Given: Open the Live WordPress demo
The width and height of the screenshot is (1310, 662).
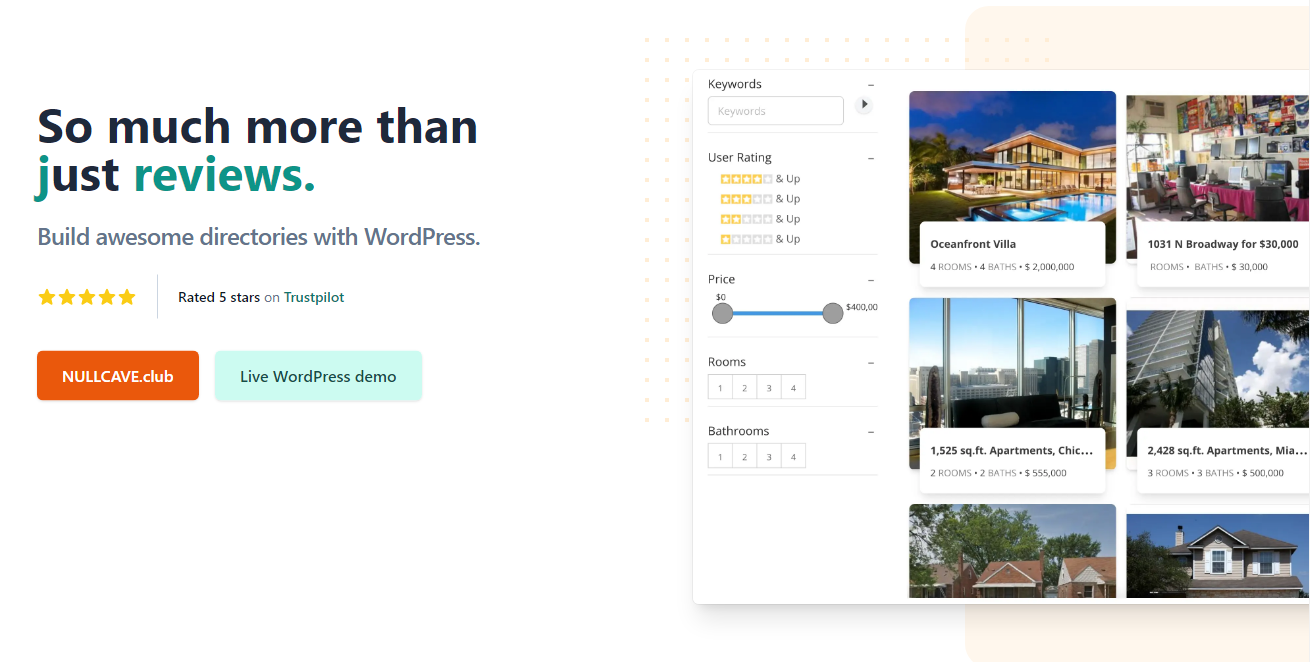Looking at the screenshot, I should (x=318, y=375).
